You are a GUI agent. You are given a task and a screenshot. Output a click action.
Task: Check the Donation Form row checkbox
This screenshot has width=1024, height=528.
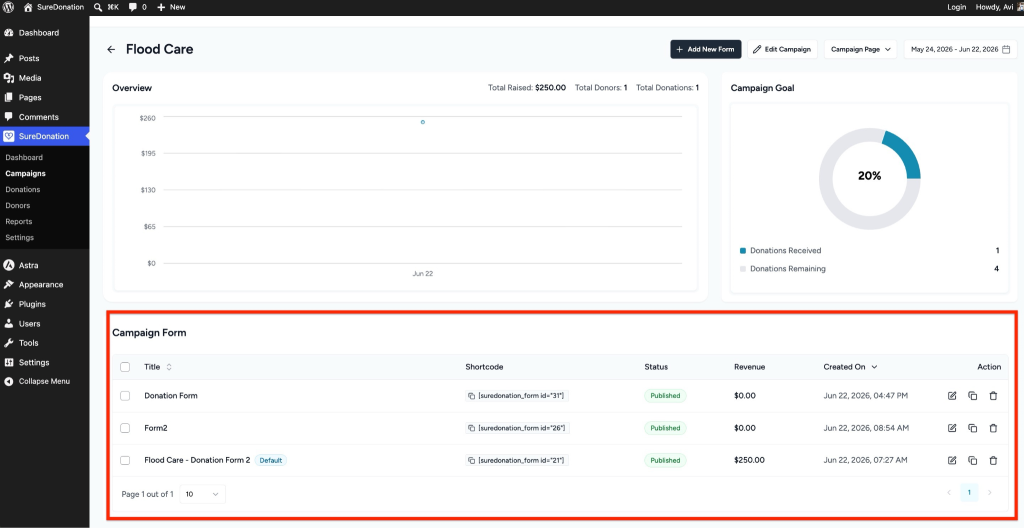[125, 396]
